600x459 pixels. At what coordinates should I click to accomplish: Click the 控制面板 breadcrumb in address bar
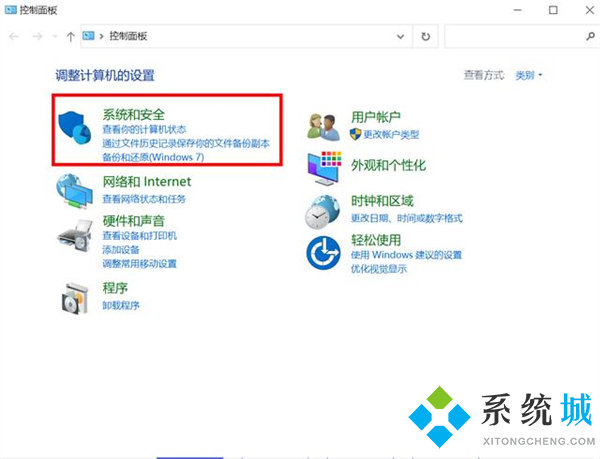click(x=128, y=36)
